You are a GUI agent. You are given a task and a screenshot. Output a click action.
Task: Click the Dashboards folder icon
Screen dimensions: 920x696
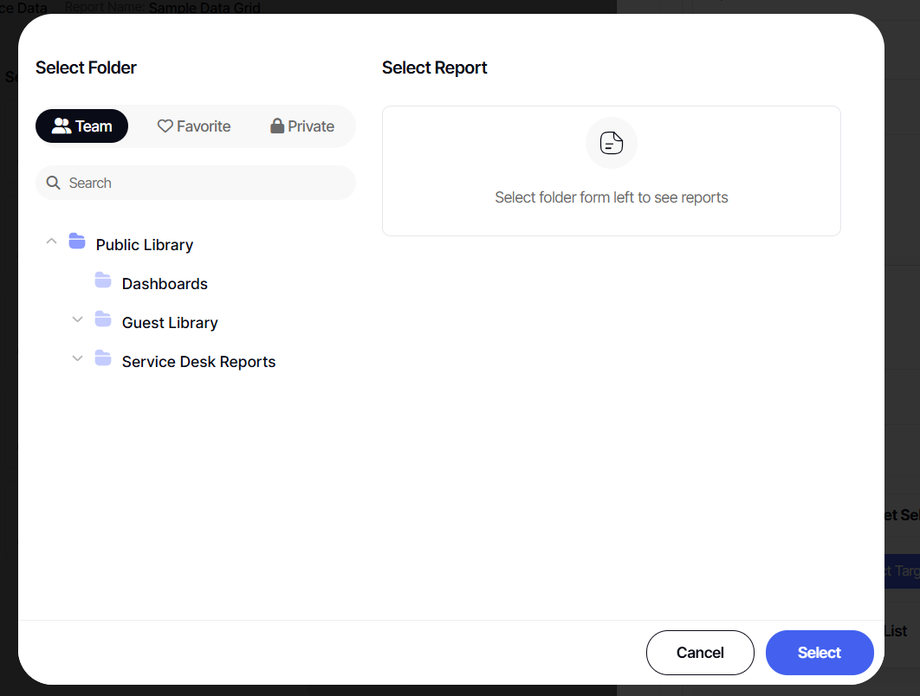(103, 281)
